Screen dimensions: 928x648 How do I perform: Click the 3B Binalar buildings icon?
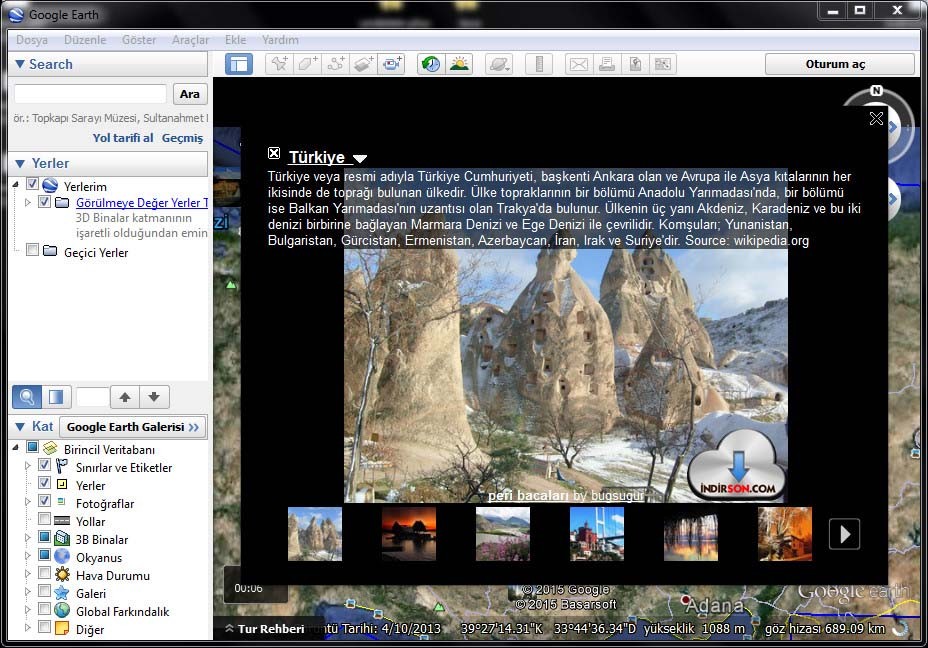tap(62, 539)
